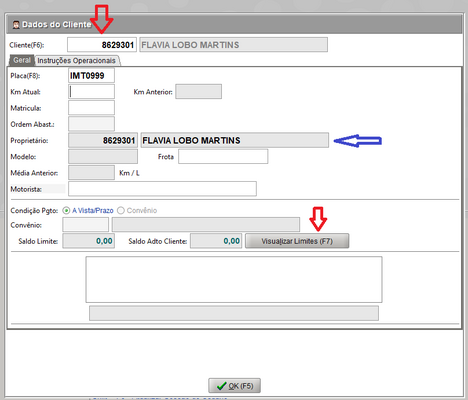Screen dimensions: 468x400
Task: Focus the Placa(F8) field with IMT0999
Action: pyautogui.click(x=91, y=76)
